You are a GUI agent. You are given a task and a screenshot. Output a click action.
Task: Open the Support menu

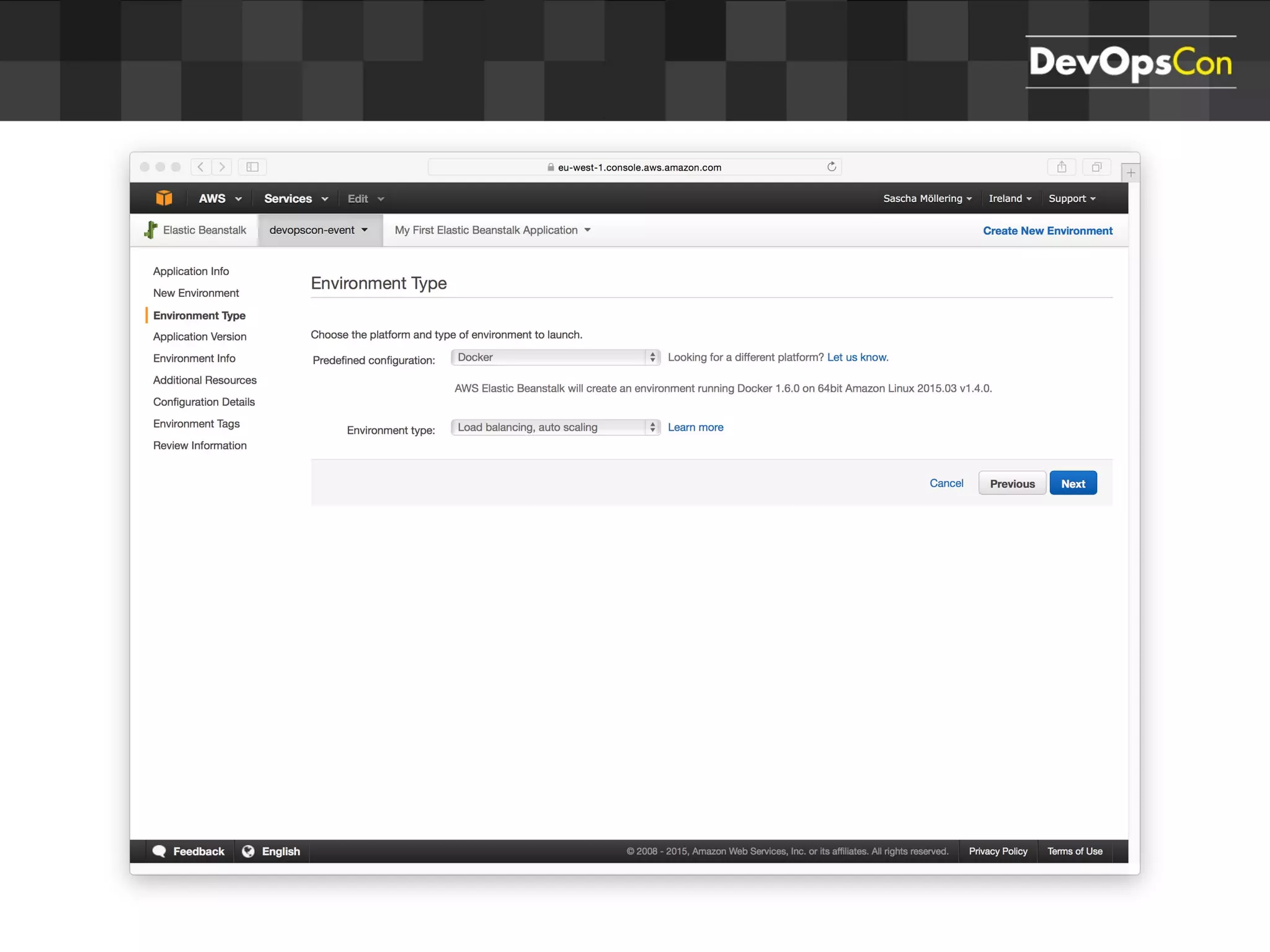coord(1072,198)
